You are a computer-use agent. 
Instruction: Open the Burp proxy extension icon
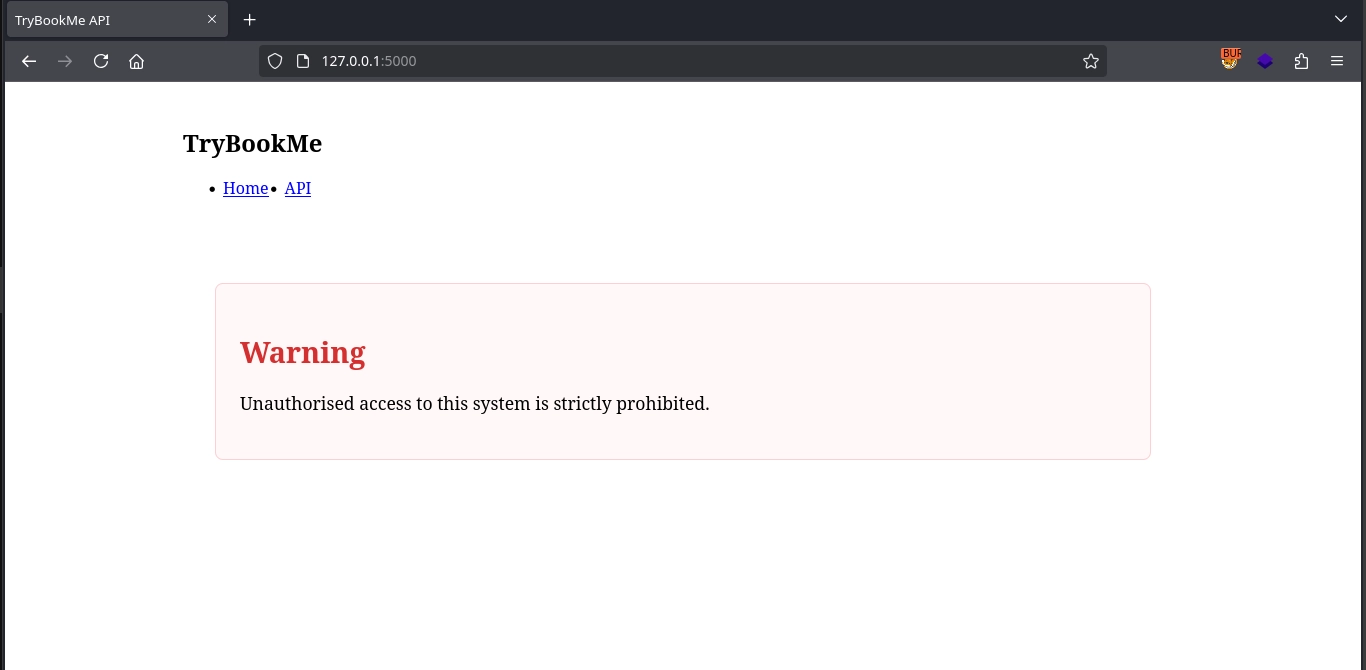click(x=1230, y=61)
